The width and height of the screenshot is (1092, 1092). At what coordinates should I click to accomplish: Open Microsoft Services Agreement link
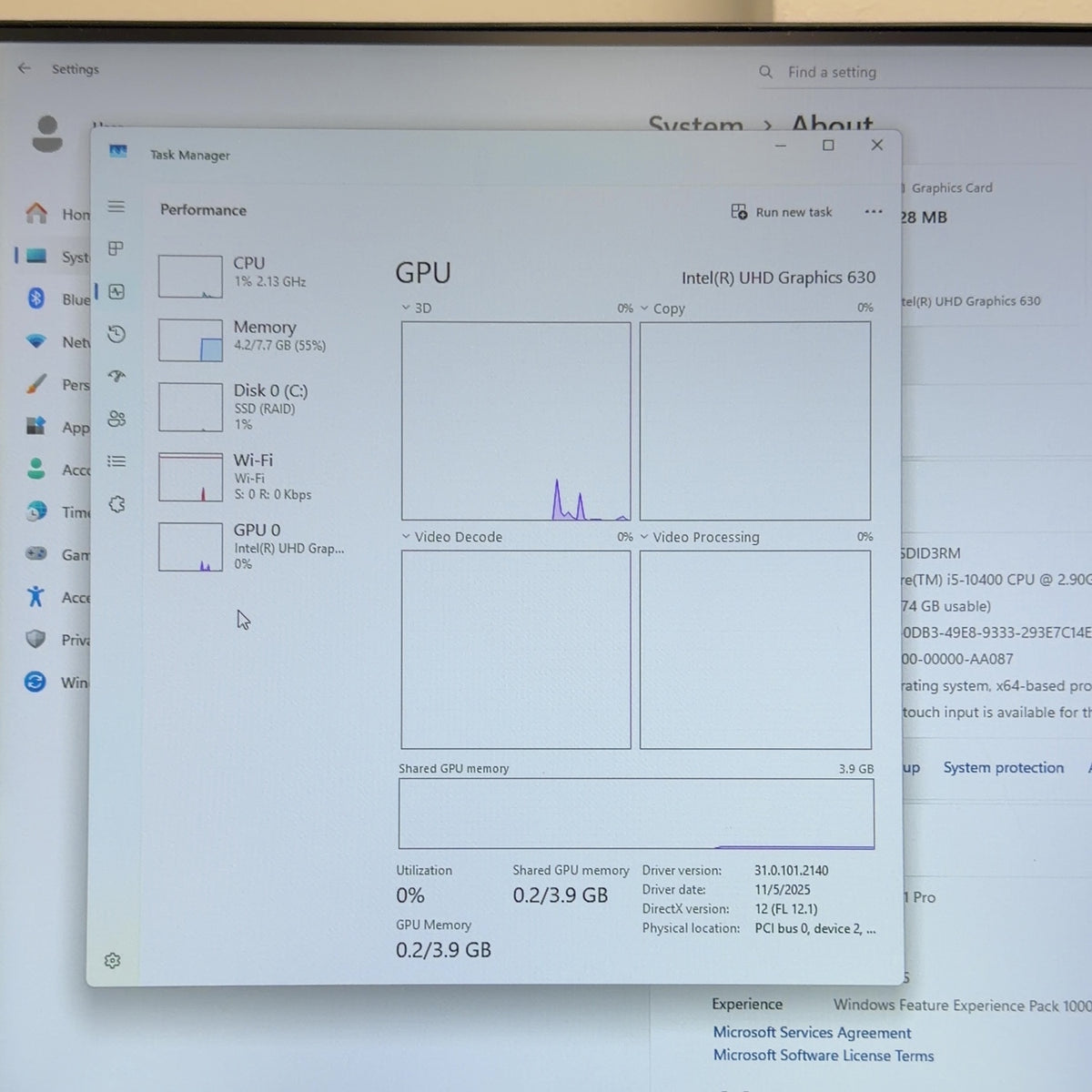[812, 1032]
